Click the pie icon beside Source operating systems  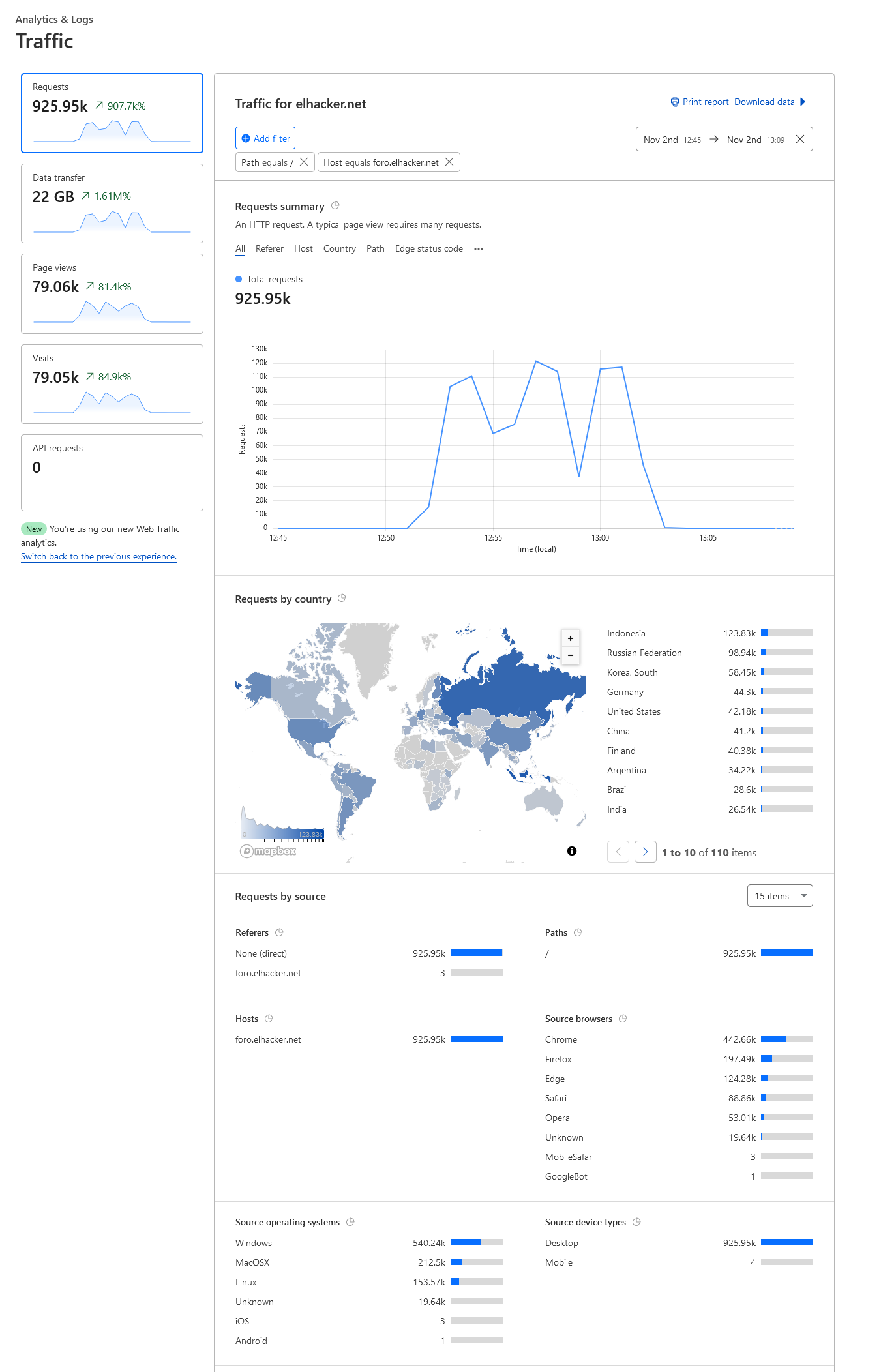pyautogui.click(x=350, y=1222)
